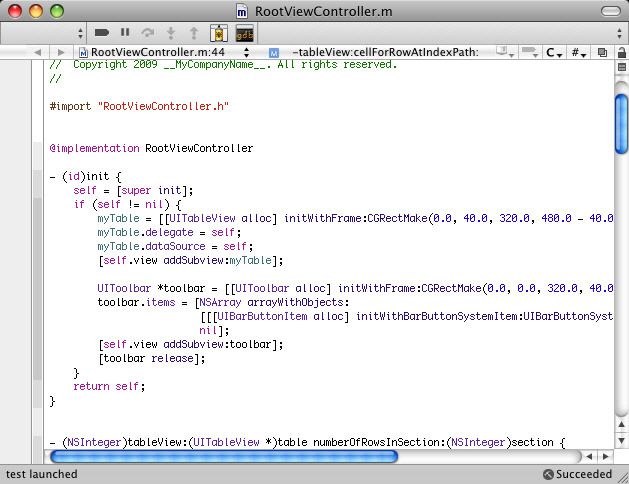Go forward in file history arrow
The height and width of the screenshot is (484, 629).
pyautogui.click(x=61, y=53)
